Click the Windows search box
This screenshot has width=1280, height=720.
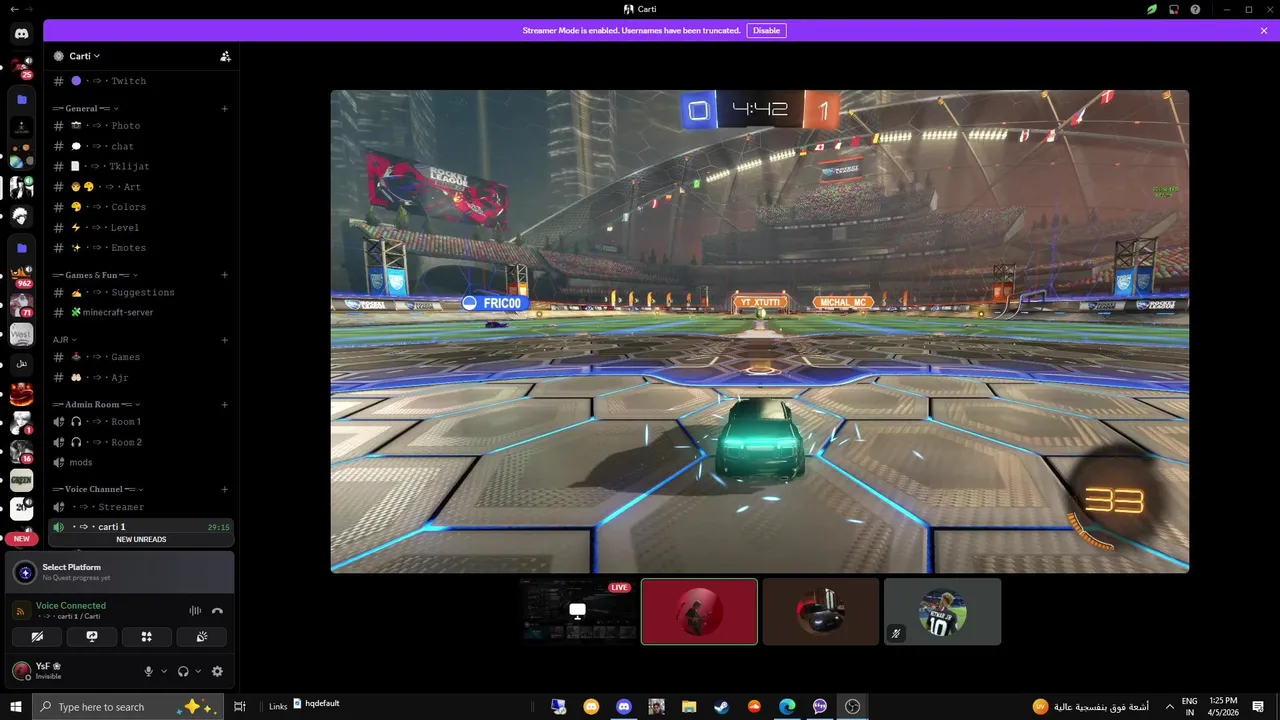pyautogui.click(x=127, y=706)
